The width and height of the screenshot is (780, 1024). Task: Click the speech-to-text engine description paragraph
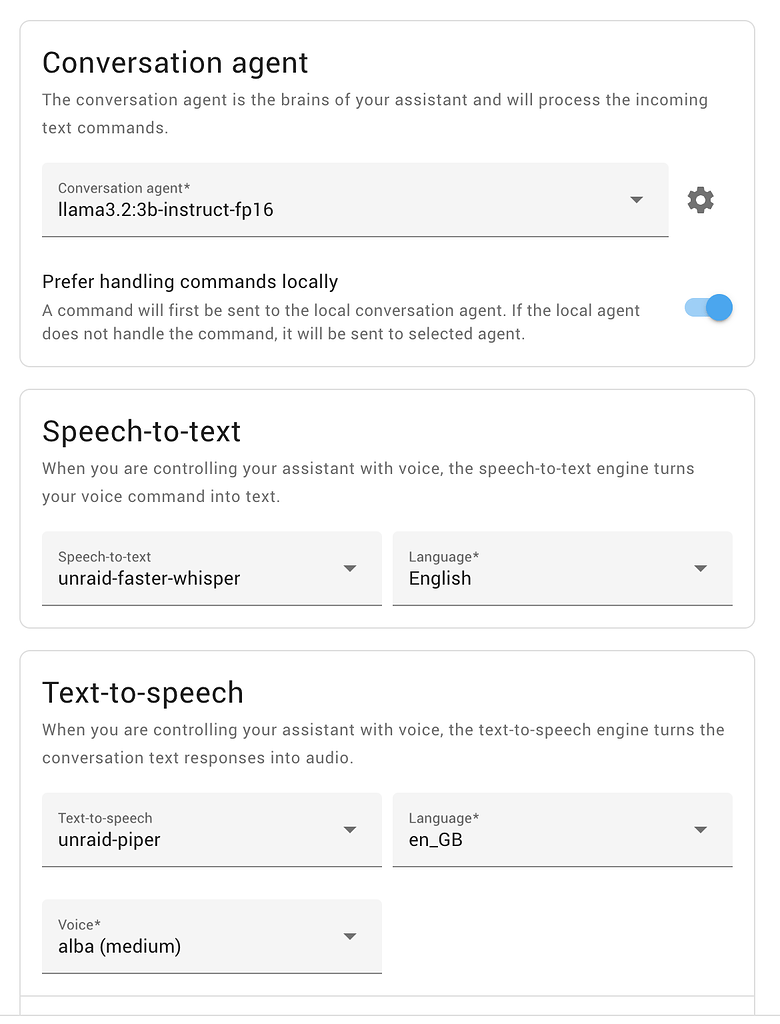coord(367,482)
